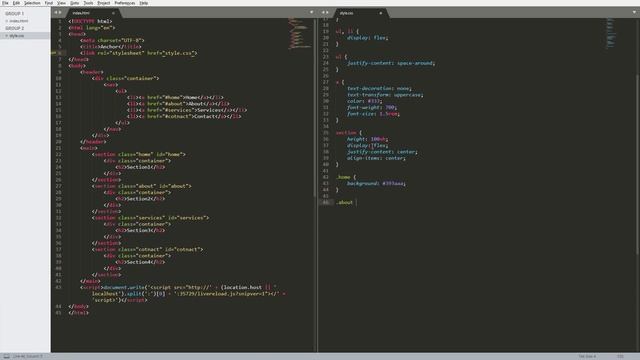Click the Section3 h2 line
Viewport: 640px width, 360px height.
coord(140,230)
